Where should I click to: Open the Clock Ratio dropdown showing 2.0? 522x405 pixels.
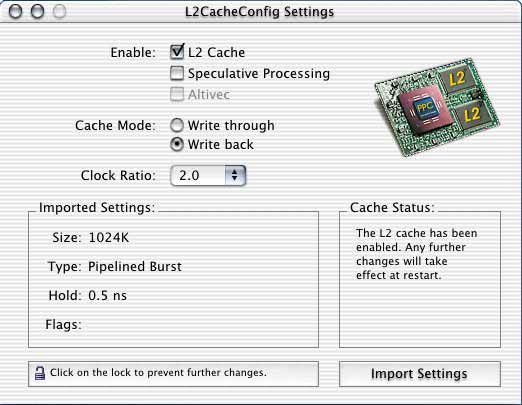[x=208, y=175]
